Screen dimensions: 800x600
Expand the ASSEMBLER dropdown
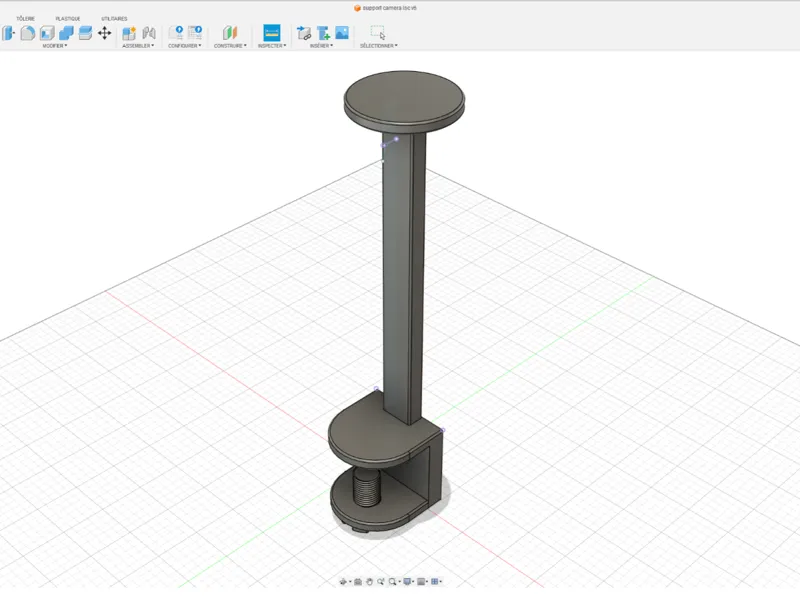(x=138, y=46)
